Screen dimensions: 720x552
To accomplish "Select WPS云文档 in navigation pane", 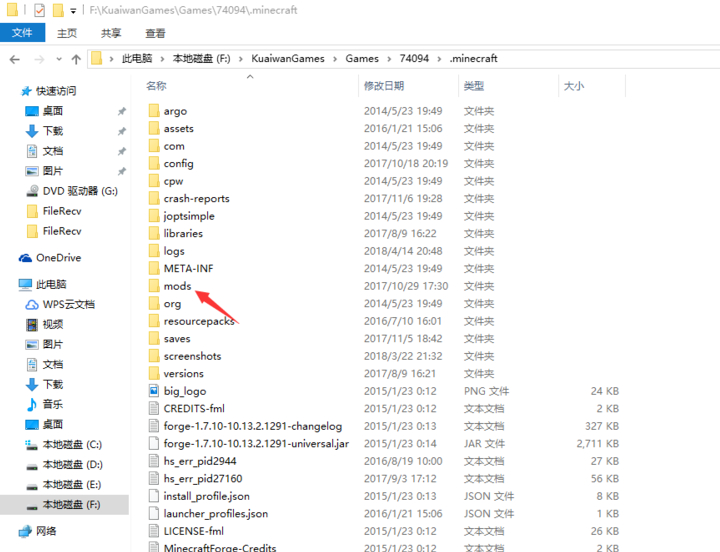I will coord(68,304).
